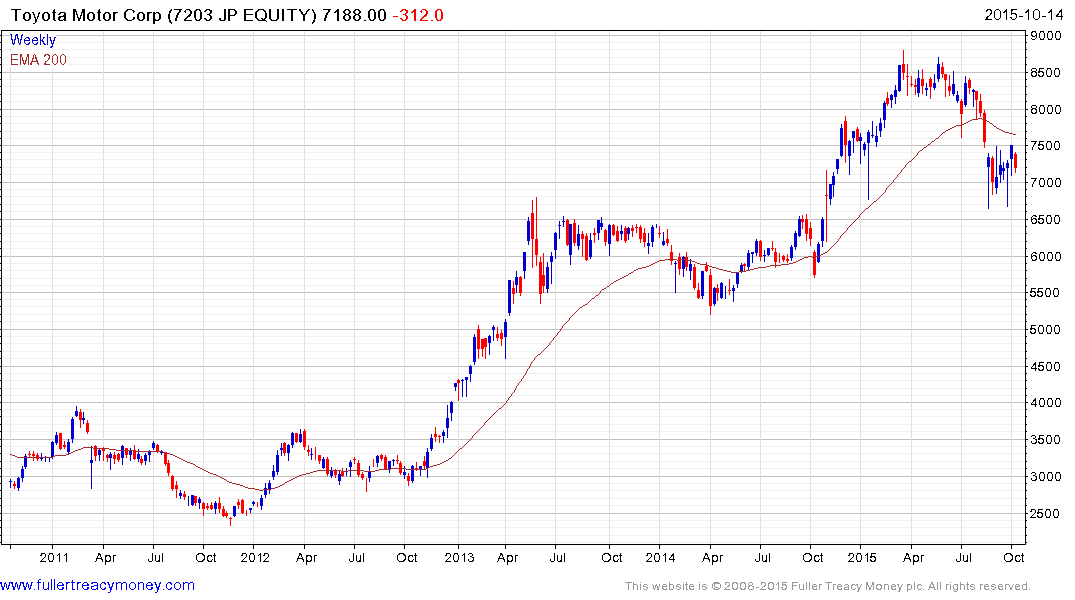Click the 2500 price axis label
1075x600 pixels.
click(1046, 514)
